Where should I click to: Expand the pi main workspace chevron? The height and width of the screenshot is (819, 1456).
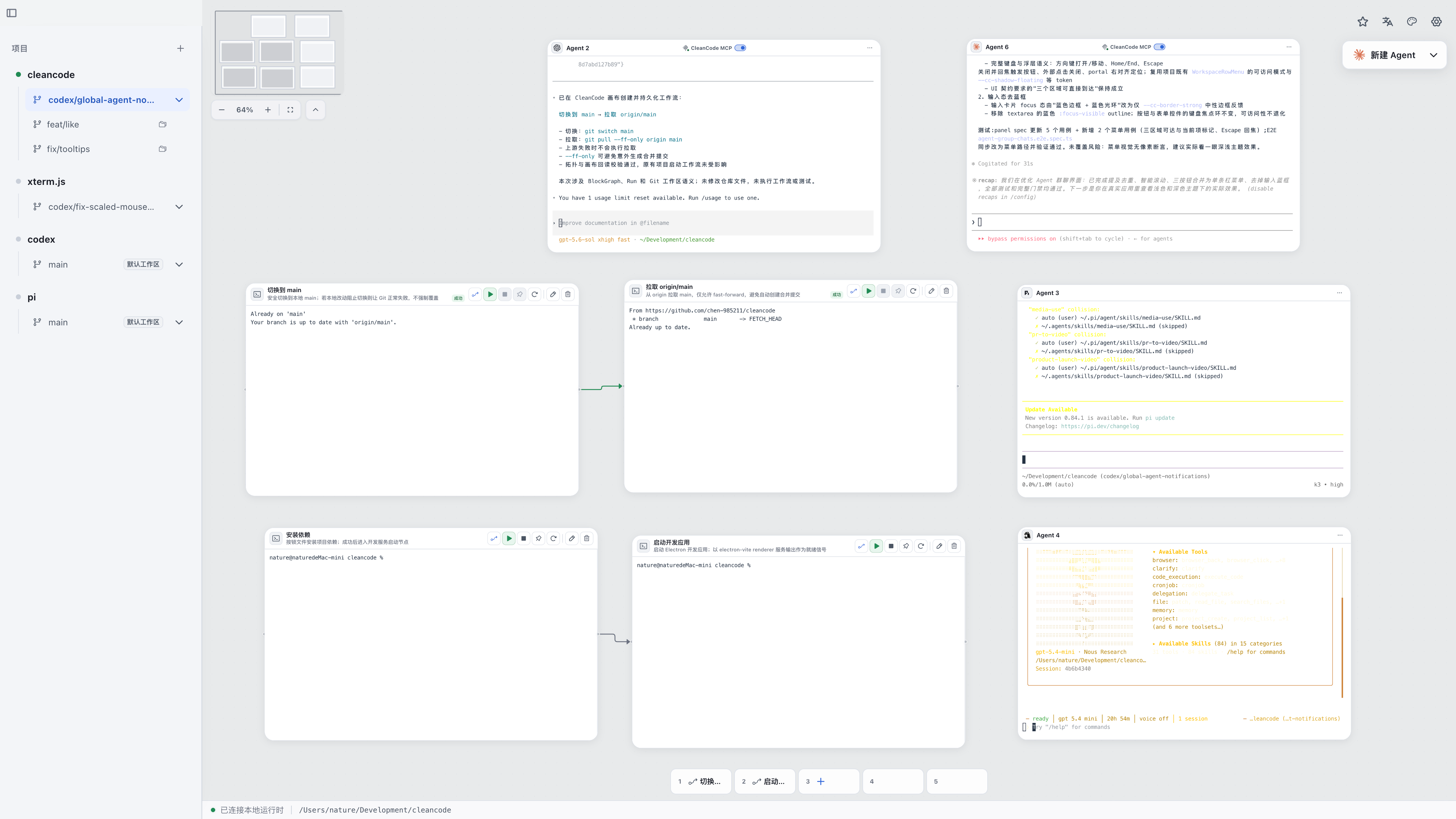coord(179,322)
